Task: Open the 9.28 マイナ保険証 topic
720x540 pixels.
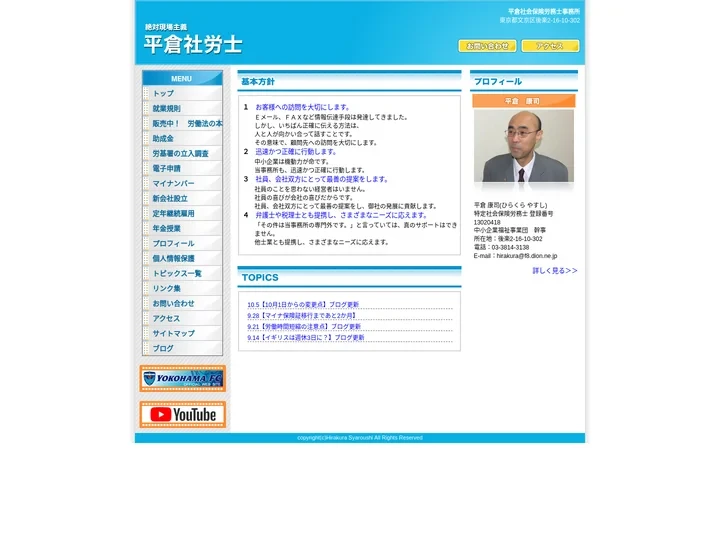Action: coord(302,315)
